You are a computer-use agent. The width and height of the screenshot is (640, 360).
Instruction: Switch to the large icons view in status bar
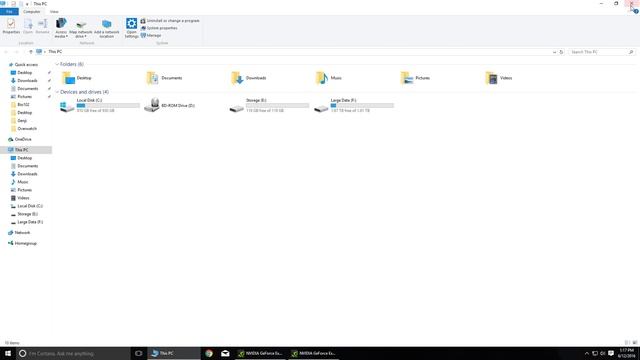pos(635,342)
